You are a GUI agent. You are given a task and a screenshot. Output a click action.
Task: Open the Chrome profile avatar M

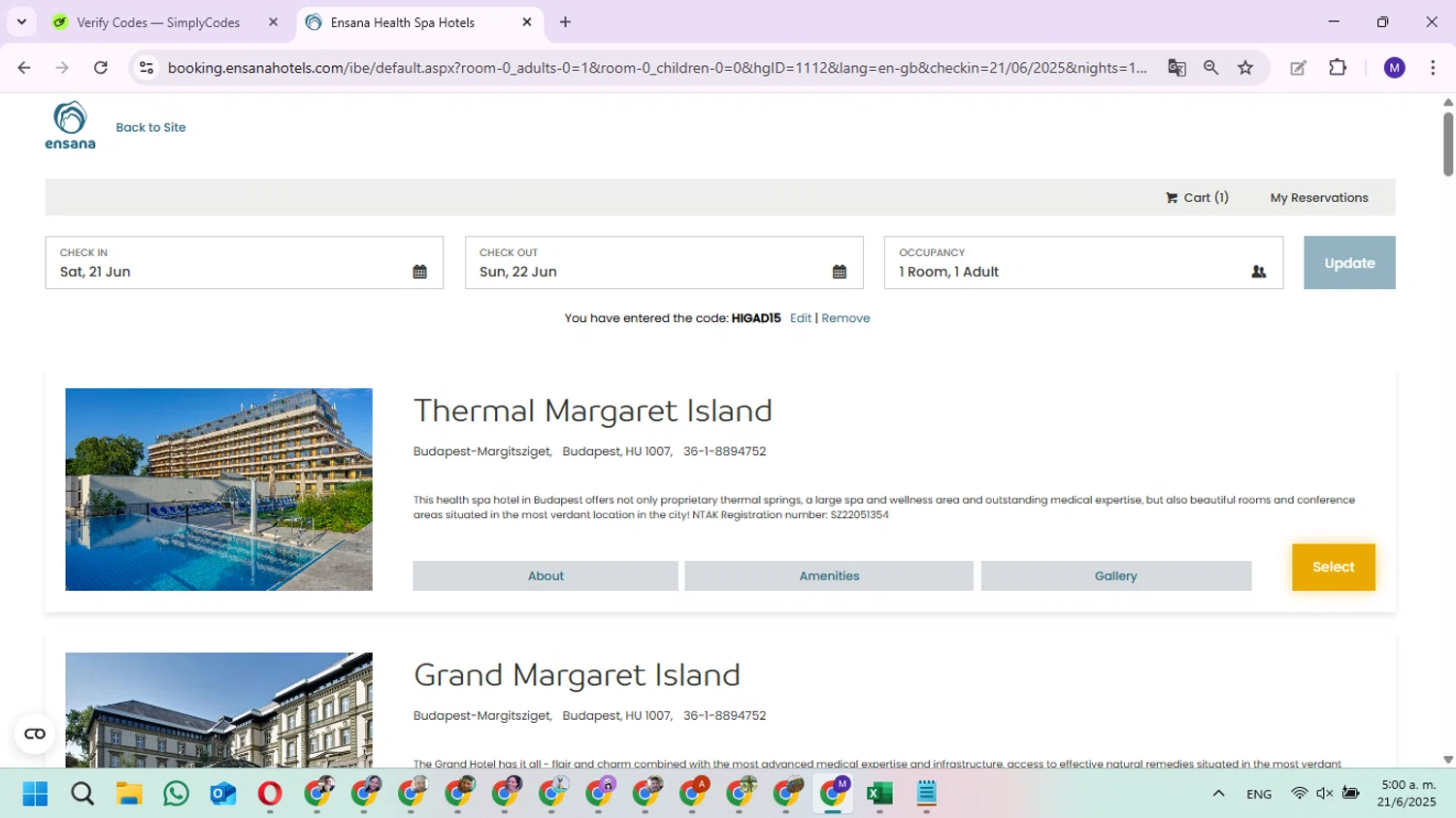pyautogui.click(x=1395, y=68)
